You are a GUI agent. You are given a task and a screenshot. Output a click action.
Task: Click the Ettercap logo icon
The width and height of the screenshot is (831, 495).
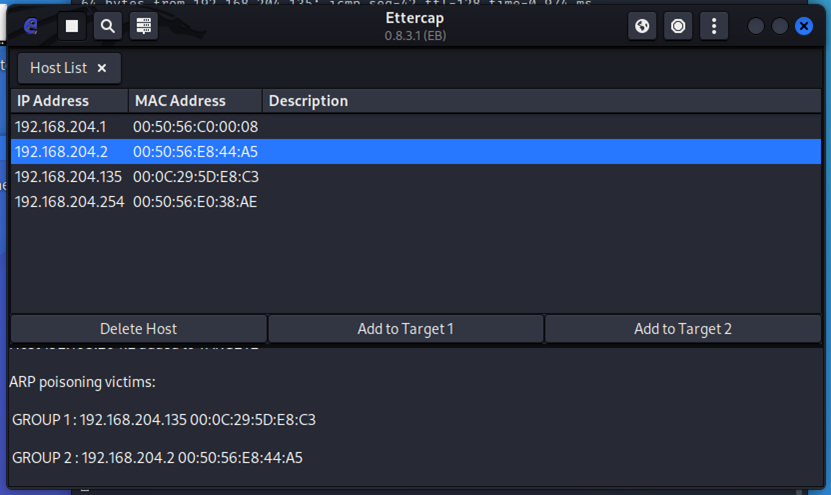(31, 26)
